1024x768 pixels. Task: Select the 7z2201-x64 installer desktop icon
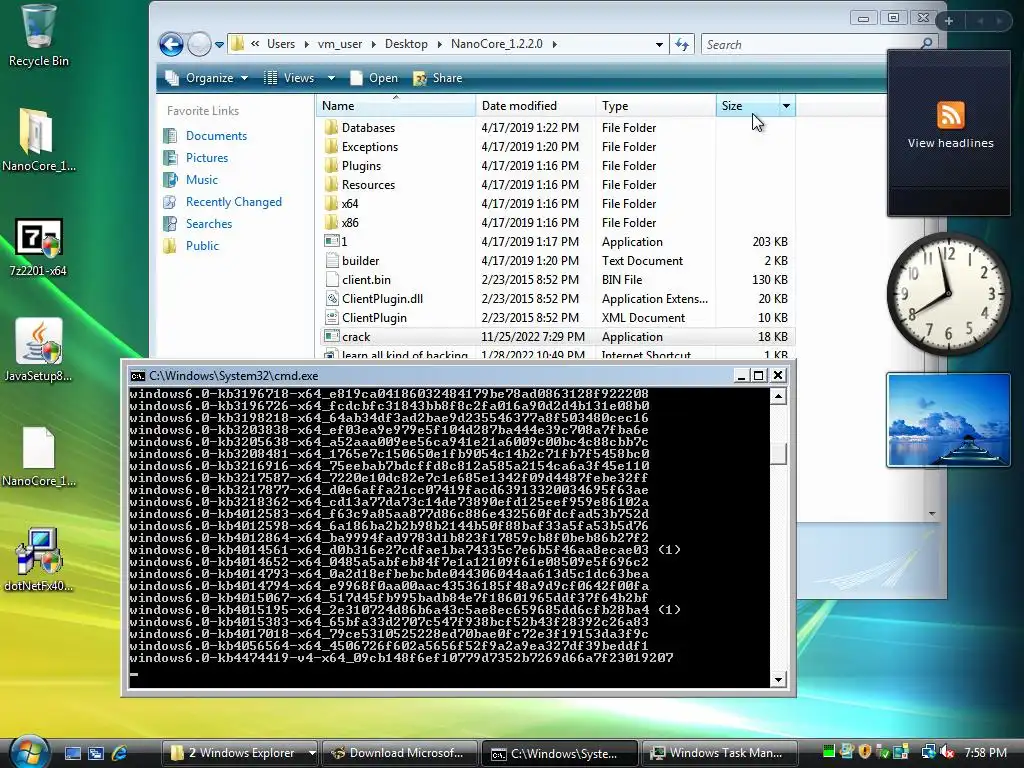click(38, 246)
